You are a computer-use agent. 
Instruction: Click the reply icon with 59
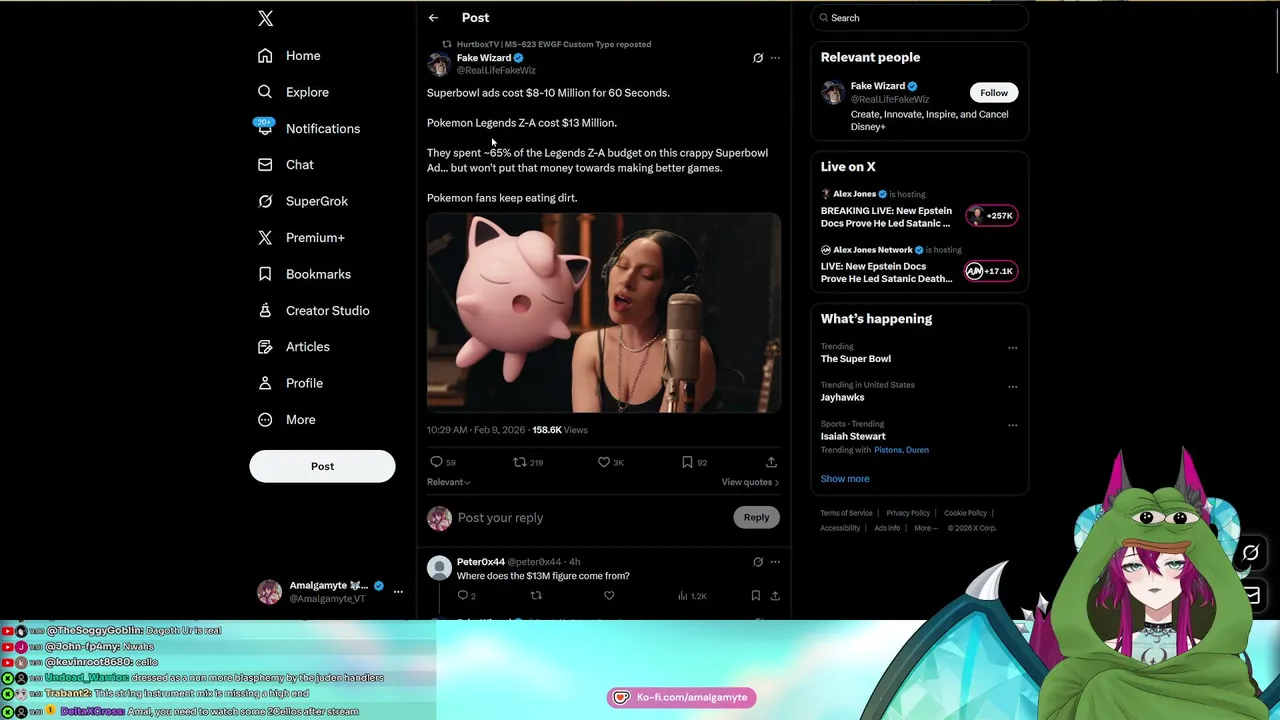pos(436,462)
